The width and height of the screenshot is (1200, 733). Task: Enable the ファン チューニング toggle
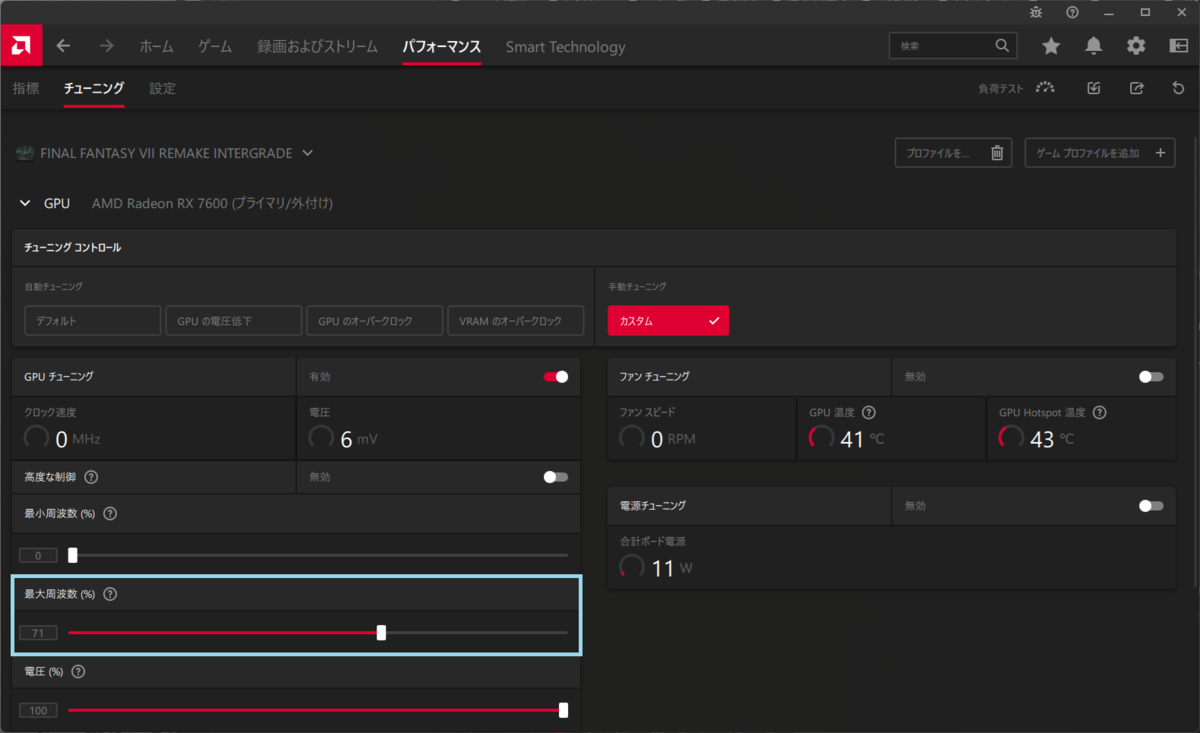(1151, 377)
